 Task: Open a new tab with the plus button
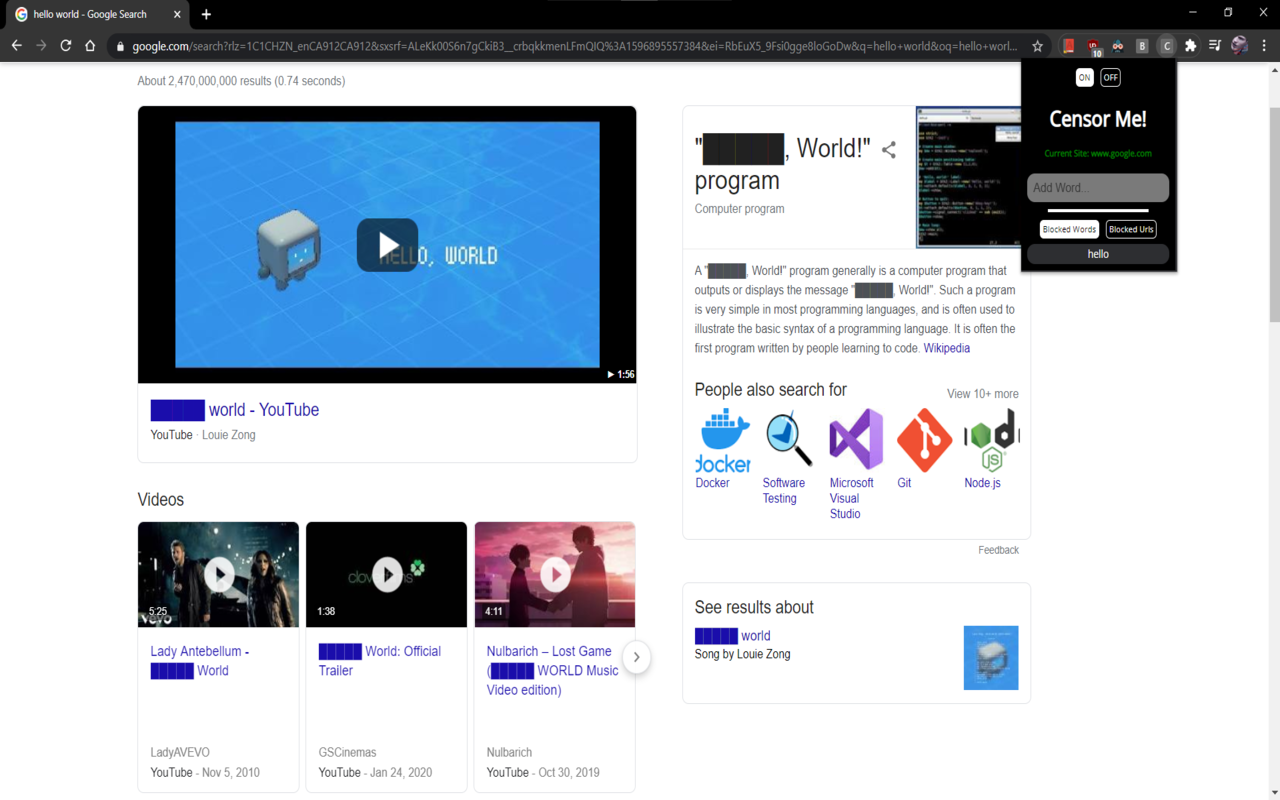[x=206, y=14]
